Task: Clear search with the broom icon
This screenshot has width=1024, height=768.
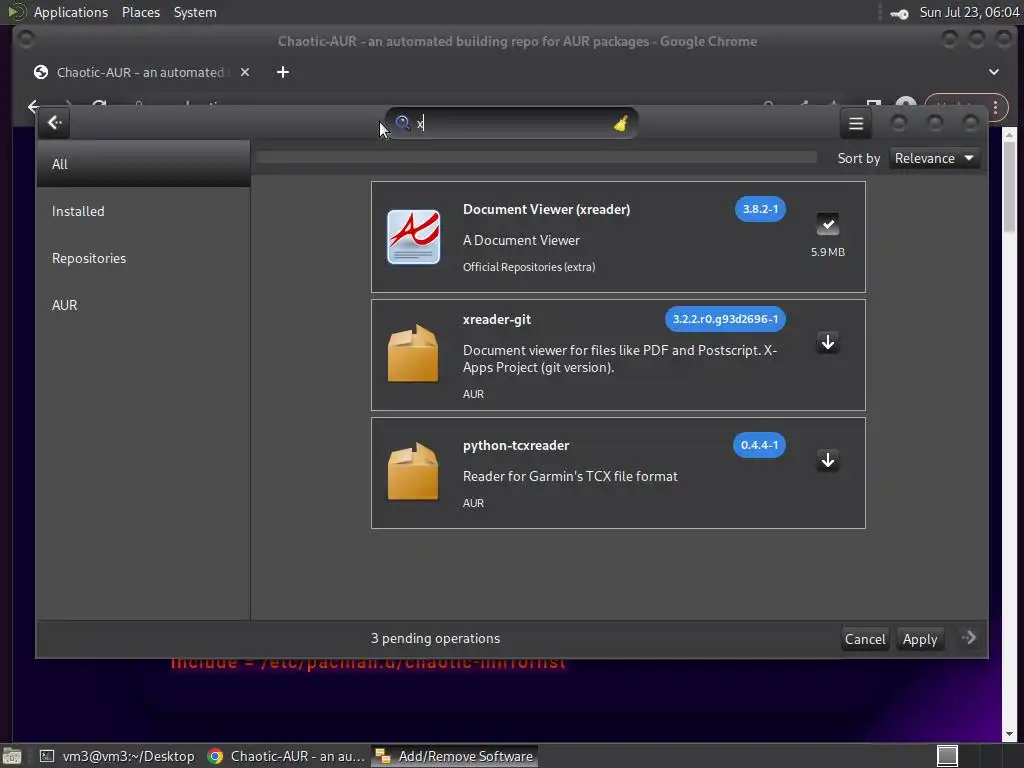Action: [x=620, y=123]
